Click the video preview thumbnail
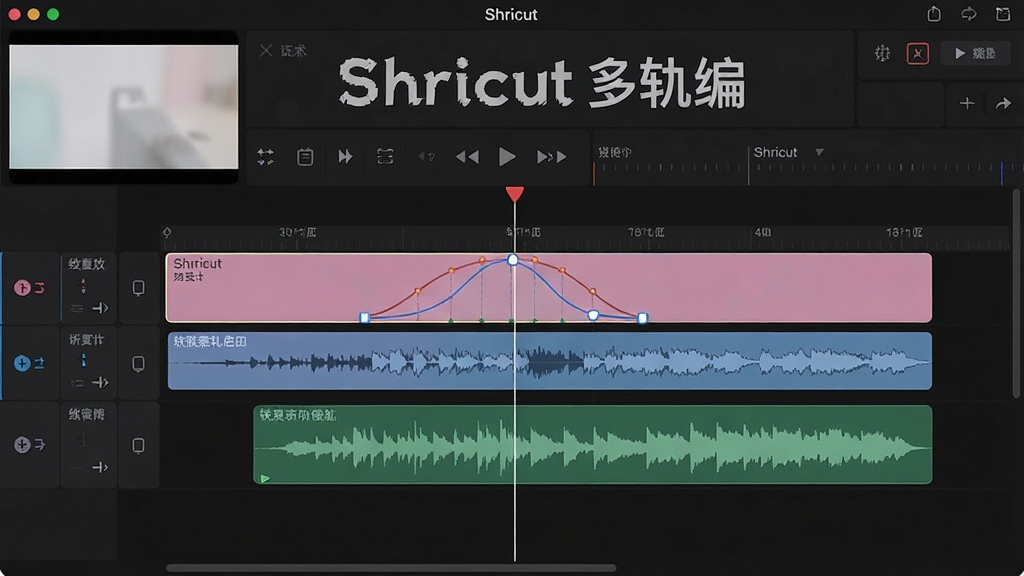The height and width of the screenshot is (576, 1024). point(123,106)
